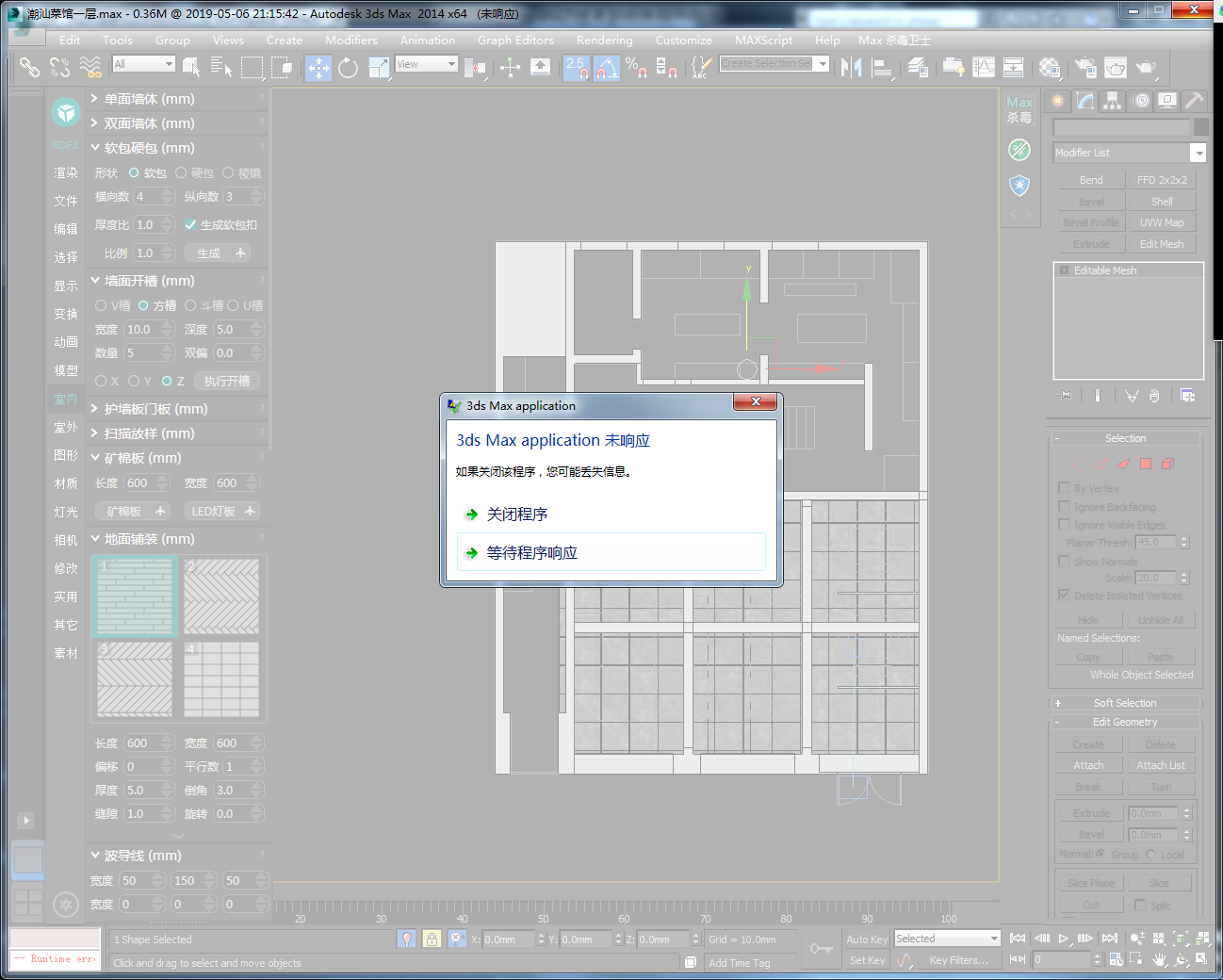Collapse the 地面铺装 (mm) rollout
The width and height of the screenshot is (1223, 980).
pyautogui.click(x=177, y=539)
